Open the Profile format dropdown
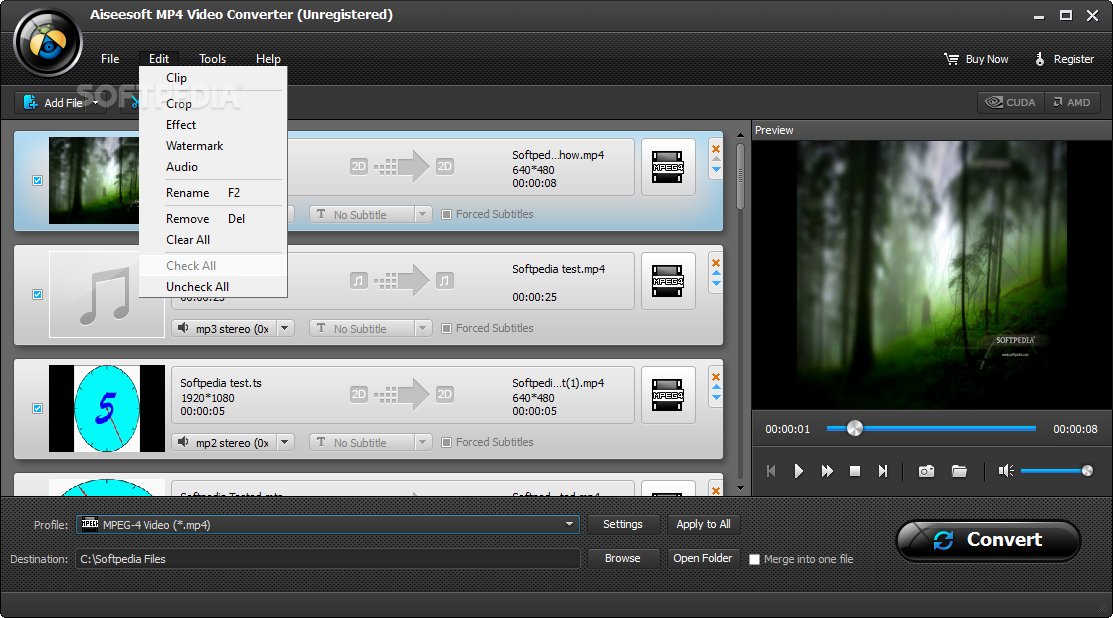 coord(569,524)
